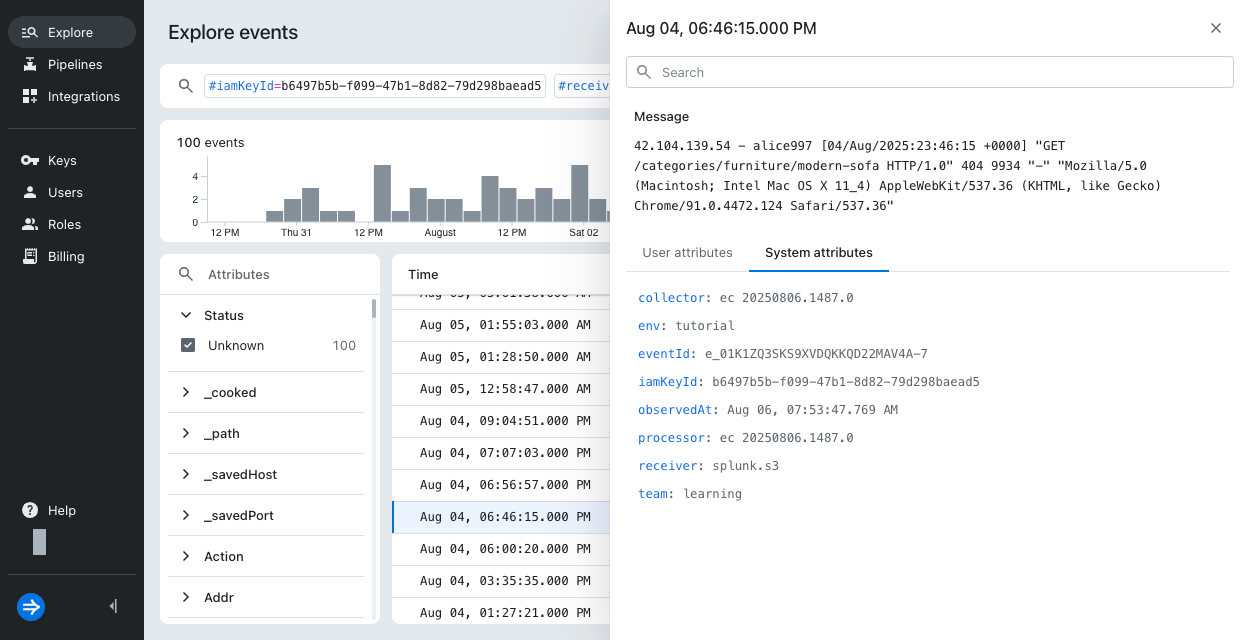This screenshot has width=1250, height=640.
Task: Click the processor attribute key
Action: tap(672, 438)
